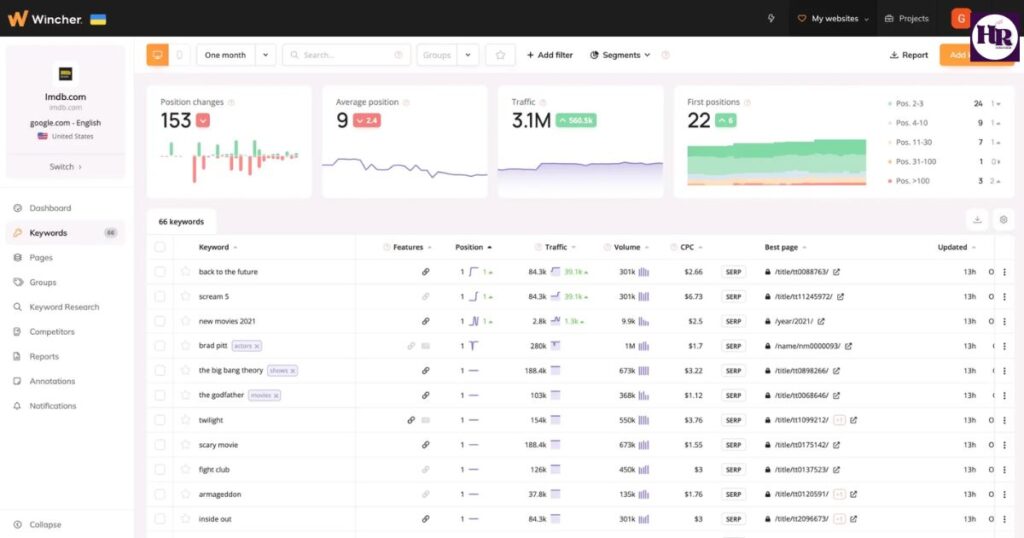The image size is (1024, 538).
Task: Click the Add filter button
Action: [x=550, y=55]
